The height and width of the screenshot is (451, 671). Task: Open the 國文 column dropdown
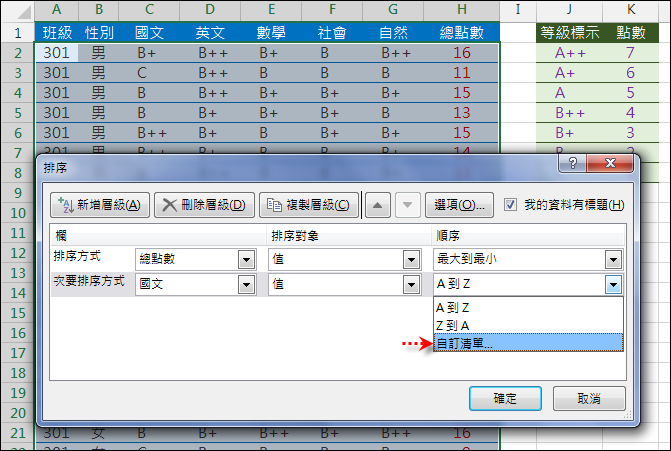click(x=246, y=285)
